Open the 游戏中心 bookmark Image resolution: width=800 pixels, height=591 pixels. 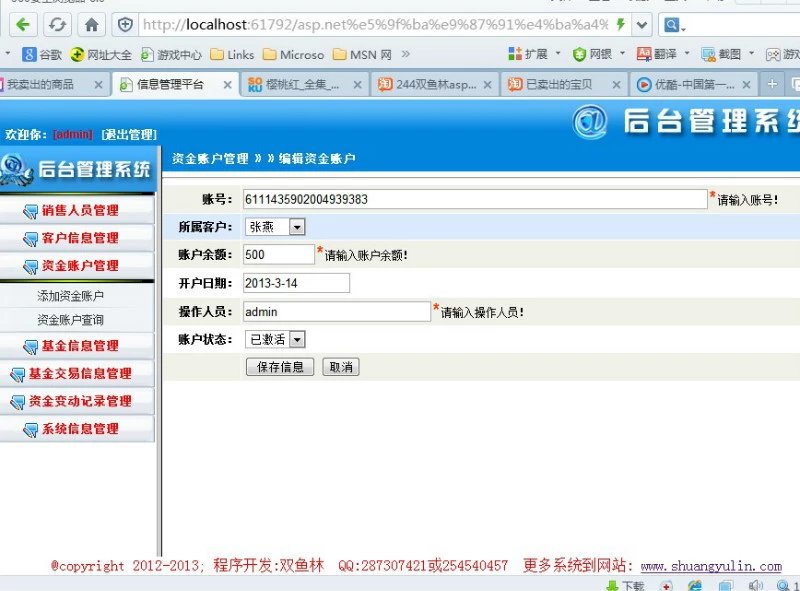tap(171, 54)
